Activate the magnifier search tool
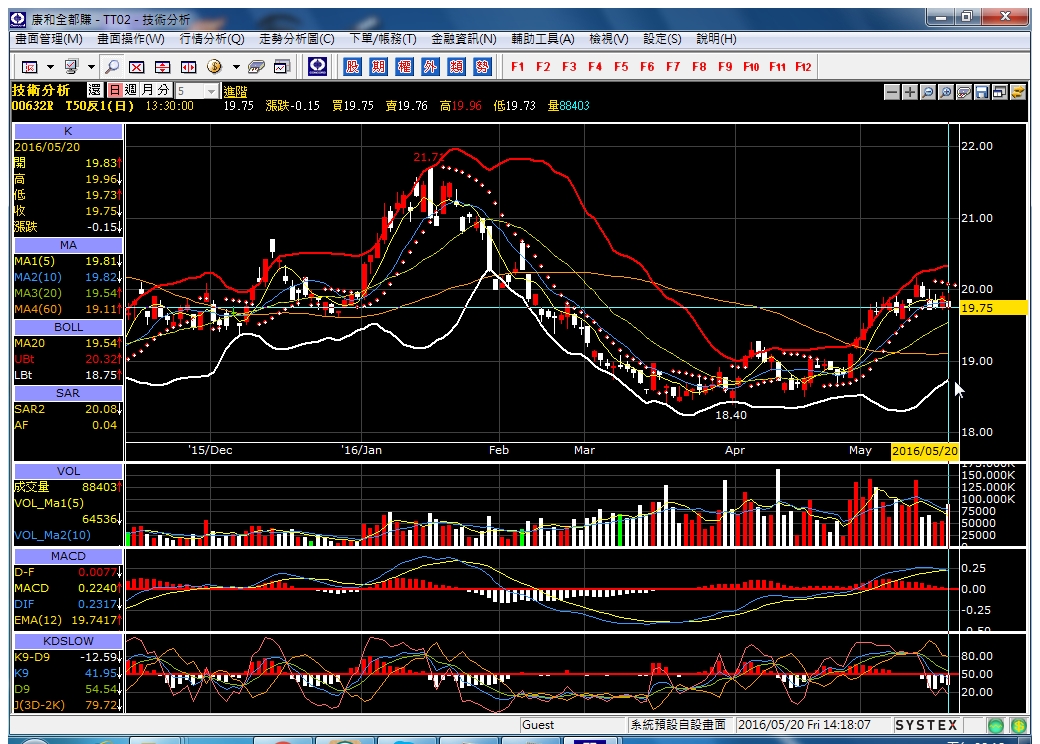The width and height of the screenshot is (1040, 744). tap(112, 67)
